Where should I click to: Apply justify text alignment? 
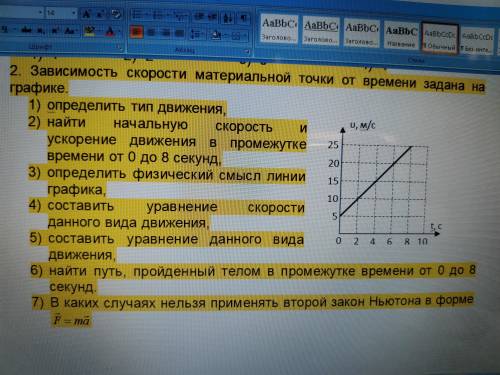click(x=179, y=33)
